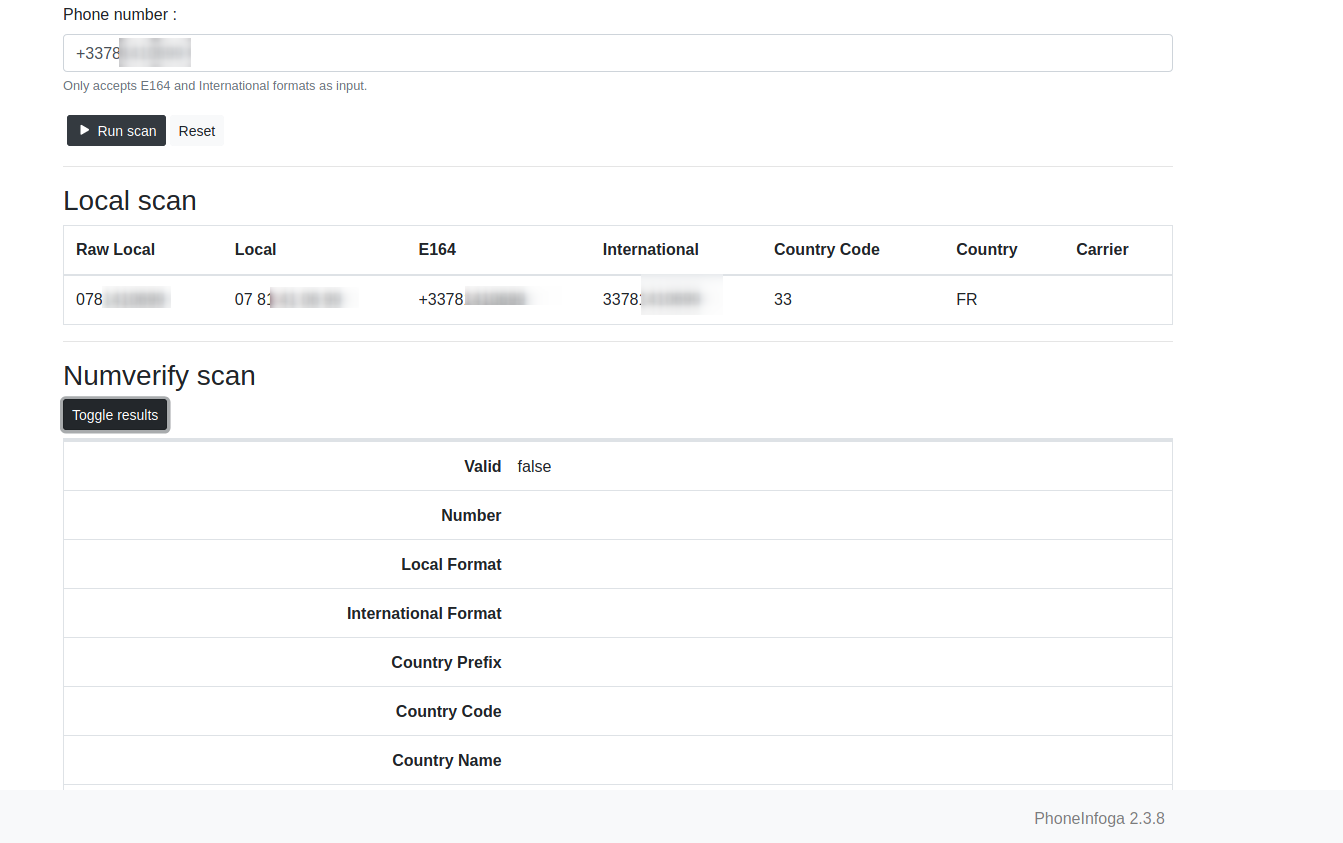Toggle the Numverify scan results
This screenshot has width=1343, height=843.
[114, 414]
